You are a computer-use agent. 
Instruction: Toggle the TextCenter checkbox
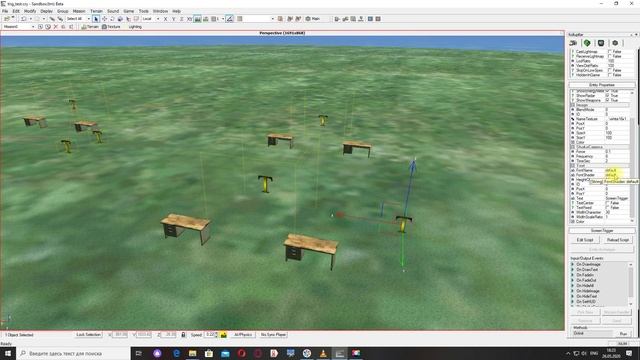pyautogui.click(x=607, y=203)
